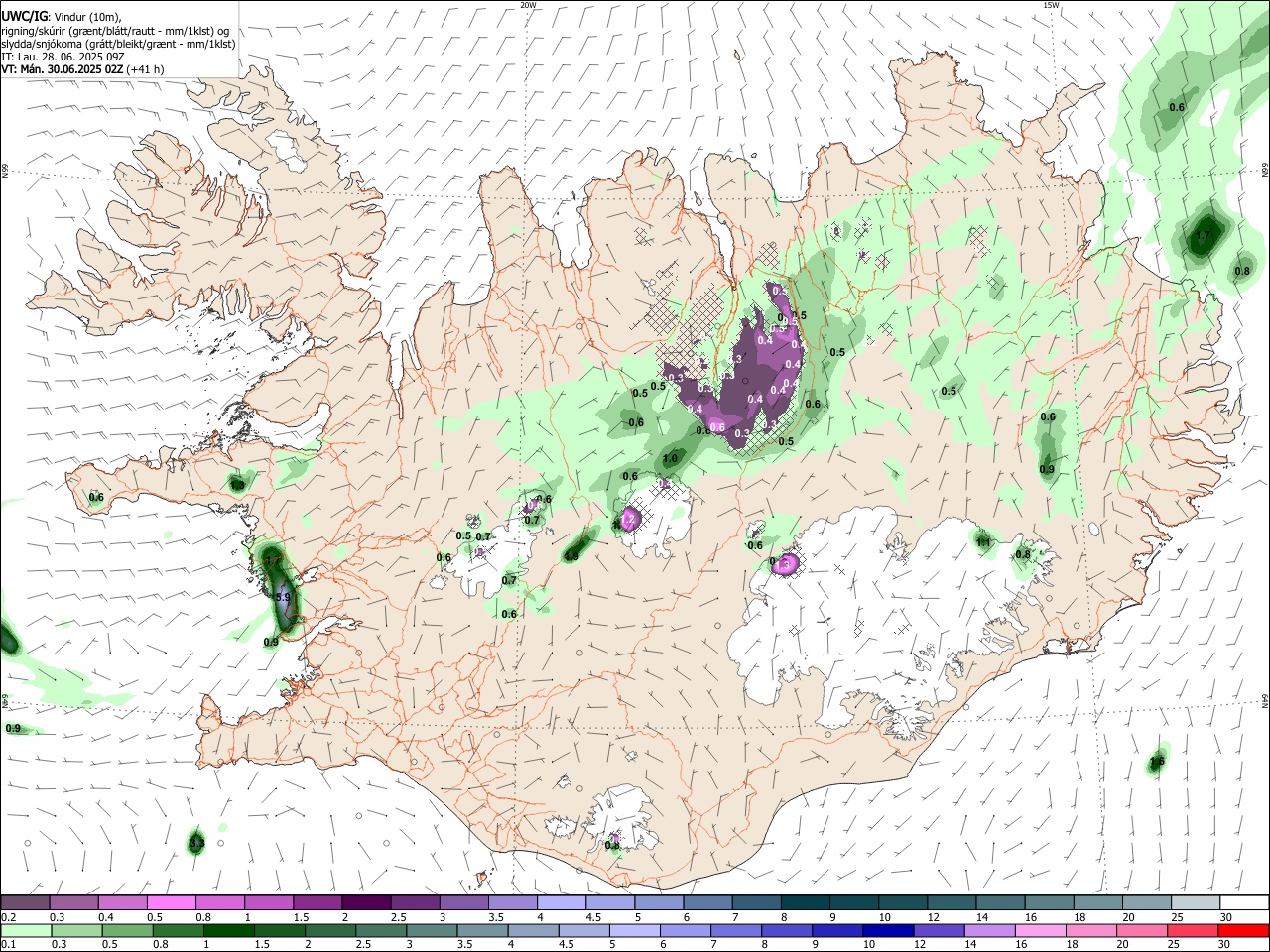Select the violet 14 rain legend swatch
The height and width of the screenshot is (952, 1270).
988,930
